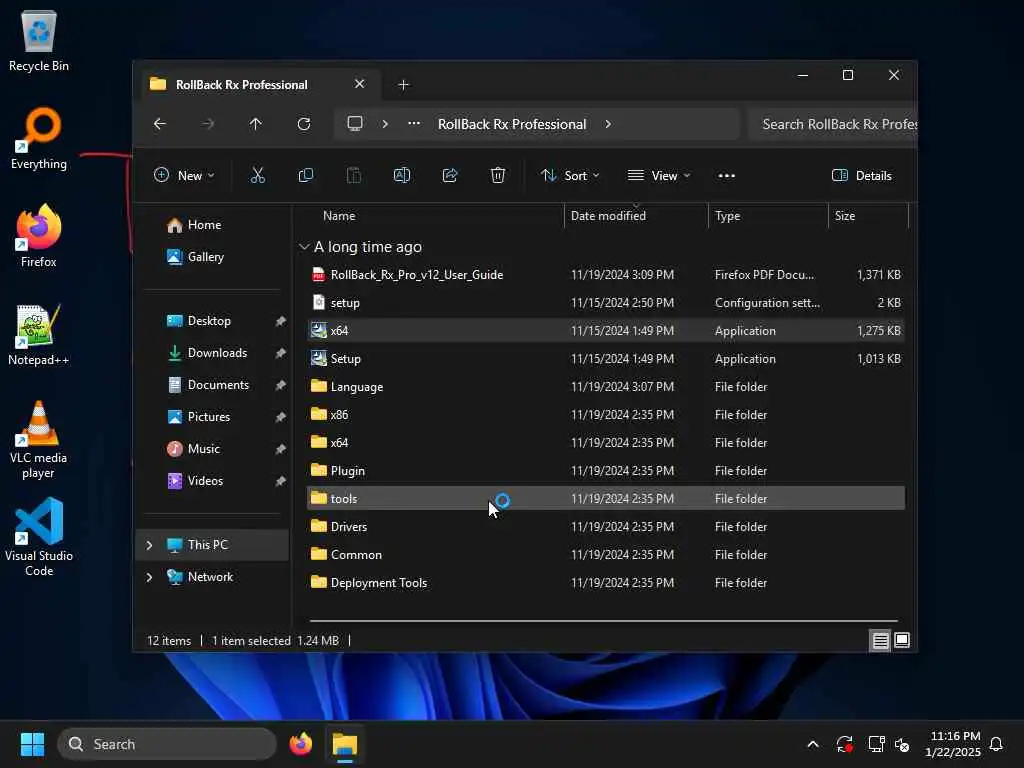
Task: Launch Firefox from the desktop shortcut
Action: 39,236
